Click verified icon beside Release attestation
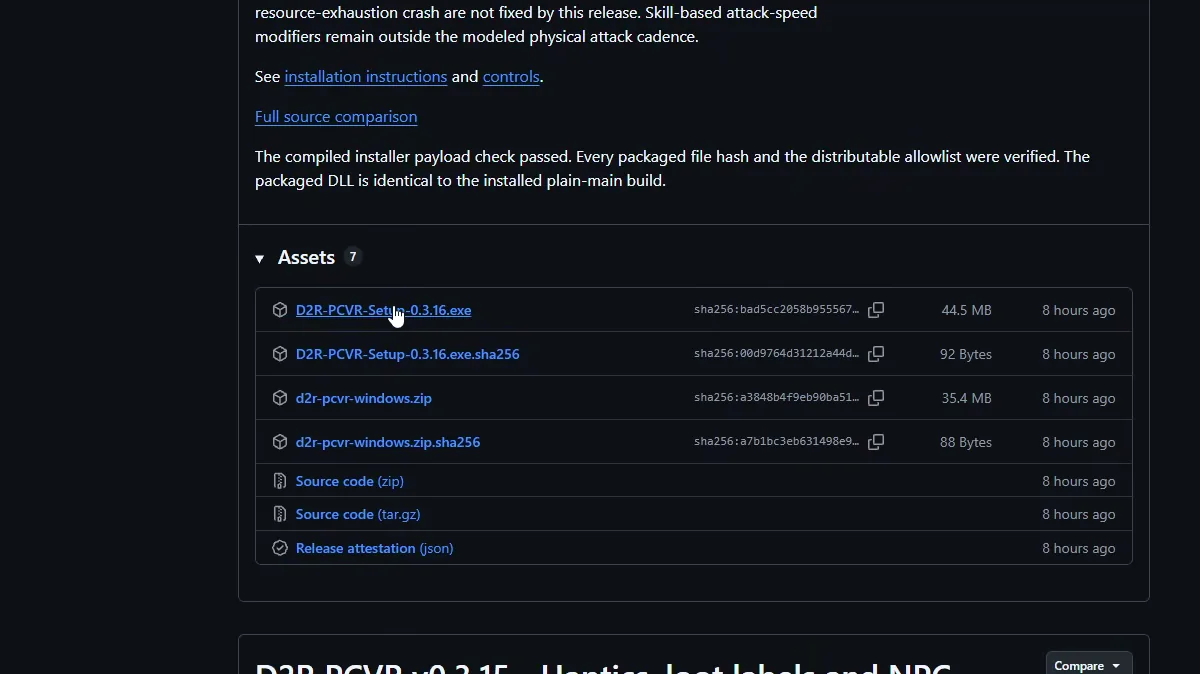1200x674 pixels. pos(280,548)
